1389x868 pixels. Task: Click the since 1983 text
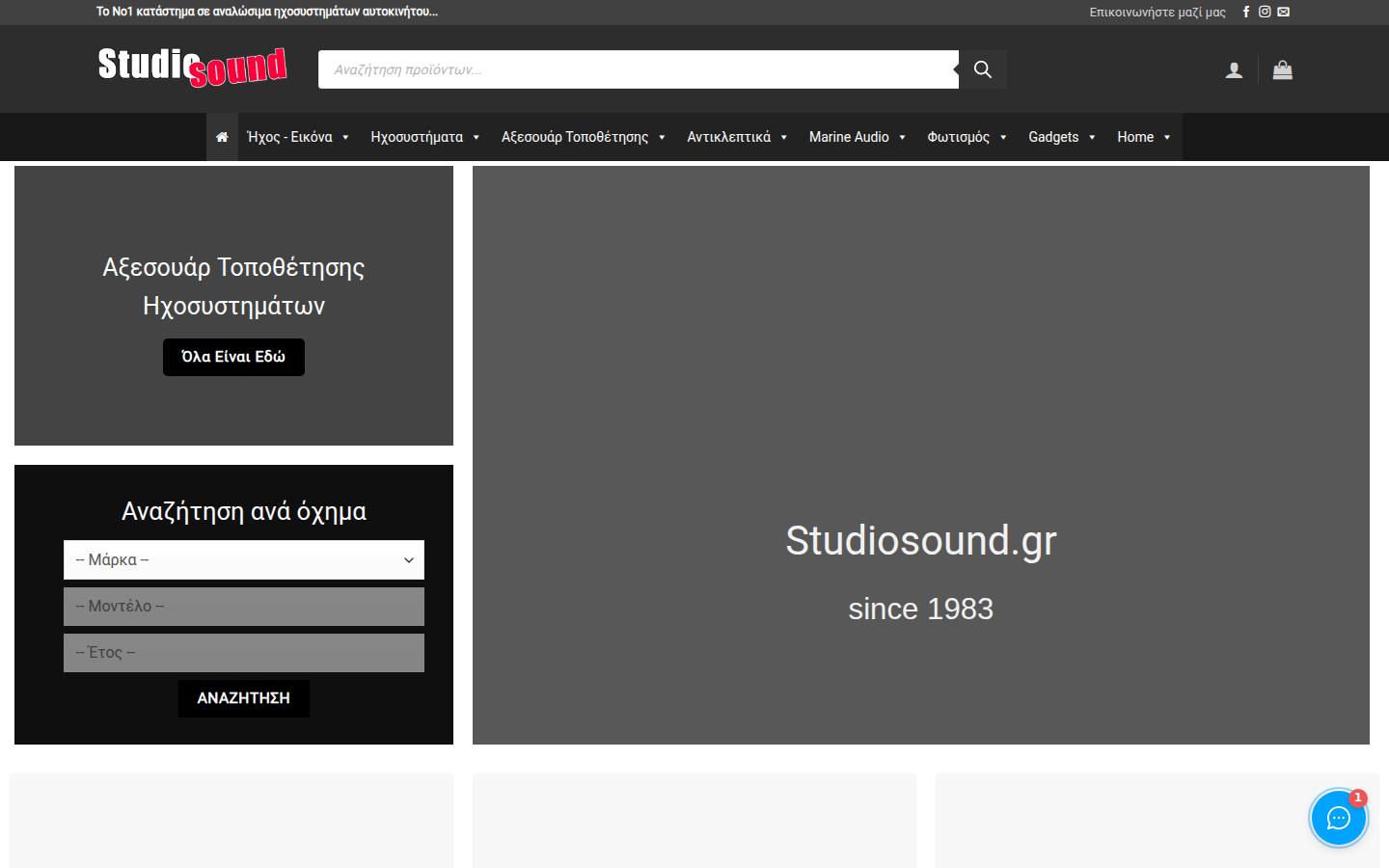pos(921,609)
